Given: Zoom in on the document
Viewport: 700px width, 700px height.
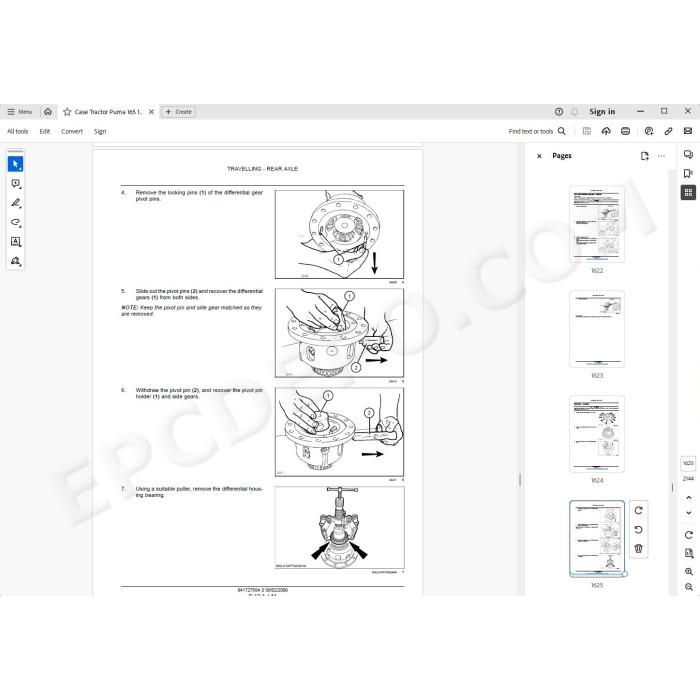Looking at the screenshot, I should click(x=688, y=571).
